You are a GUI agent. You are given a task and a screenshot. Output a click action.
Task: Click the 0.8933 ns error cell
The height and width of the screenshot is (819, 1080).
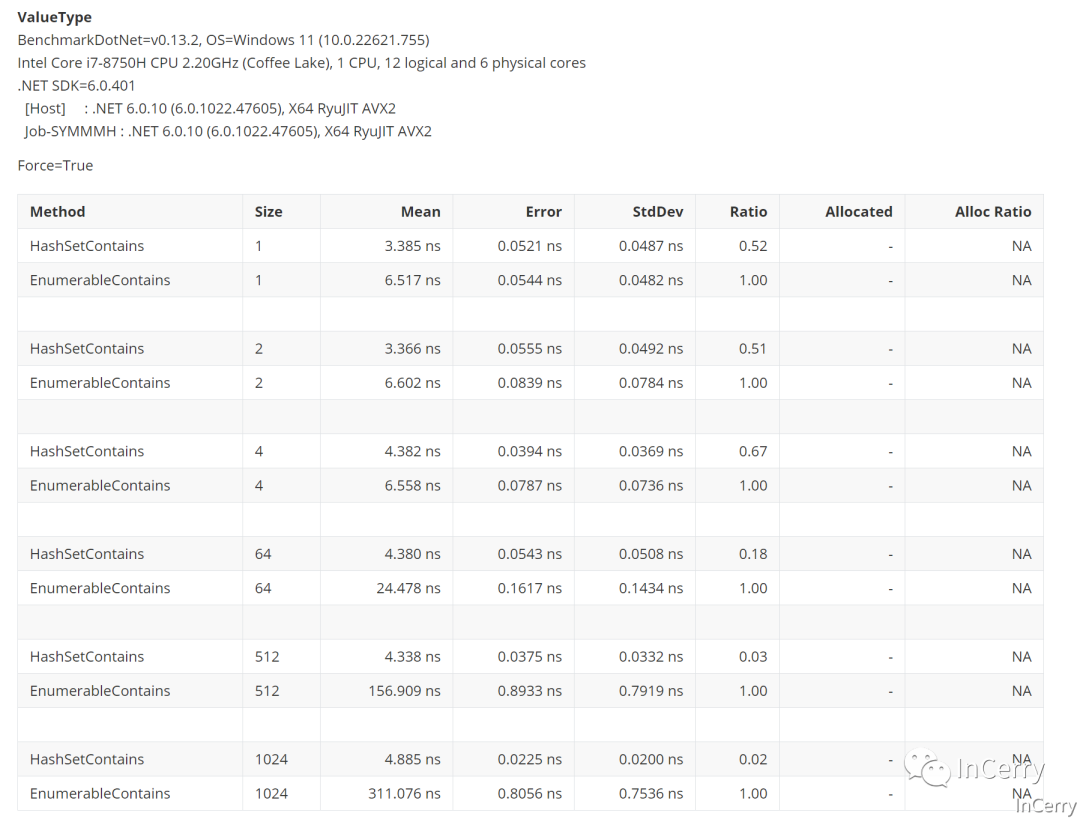pyautogui.click(x=529, y=691)
